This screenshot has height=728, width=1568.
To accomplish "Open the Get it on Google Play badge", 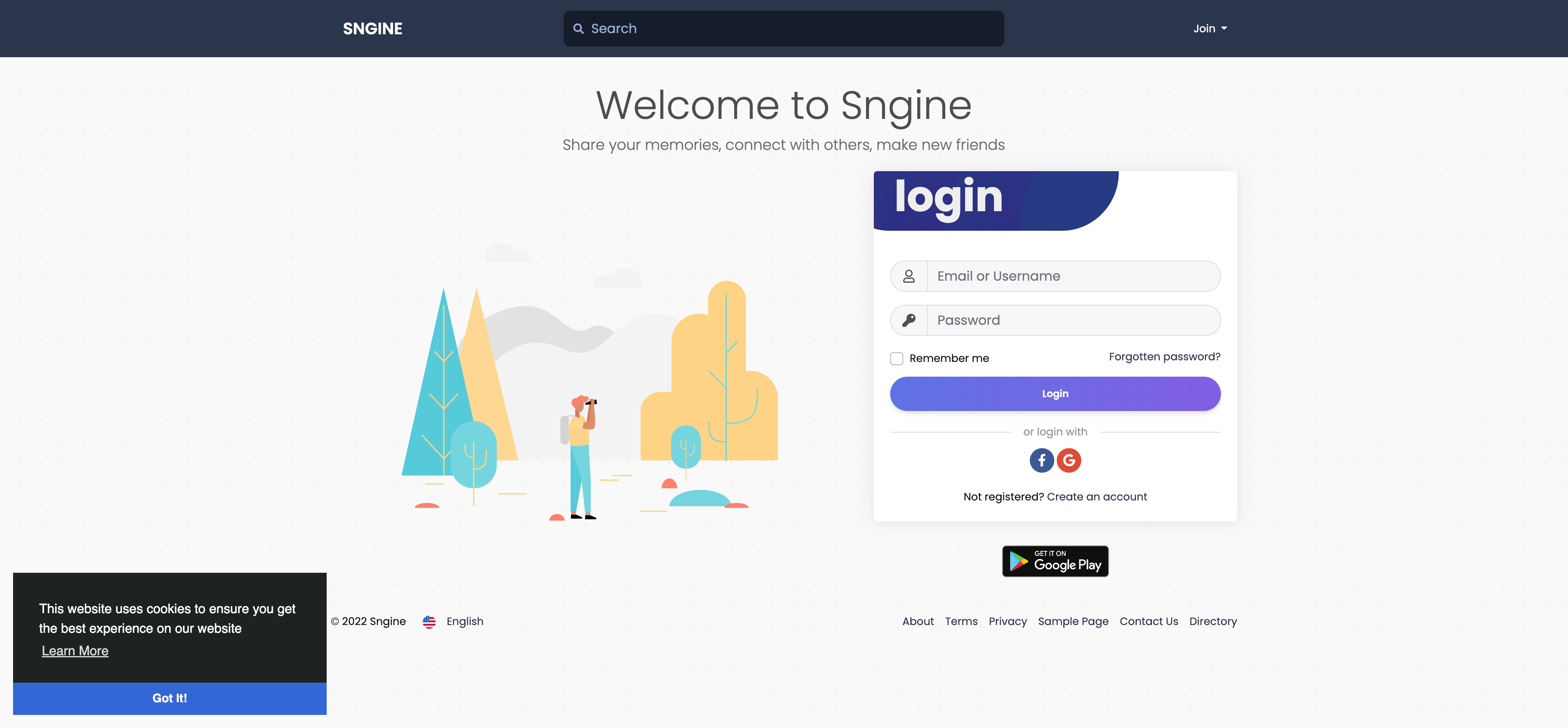I will pyautogui.click(x=1055, y=561).
